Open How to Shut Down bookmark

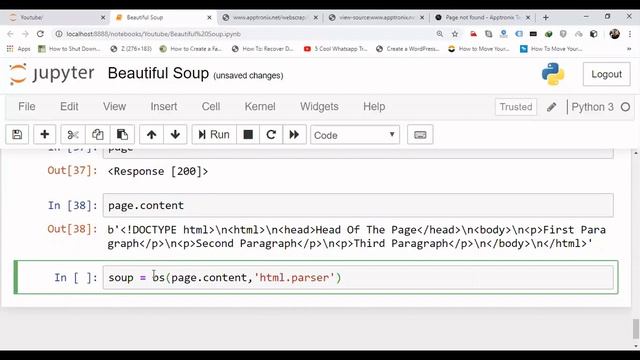(69, 49)
